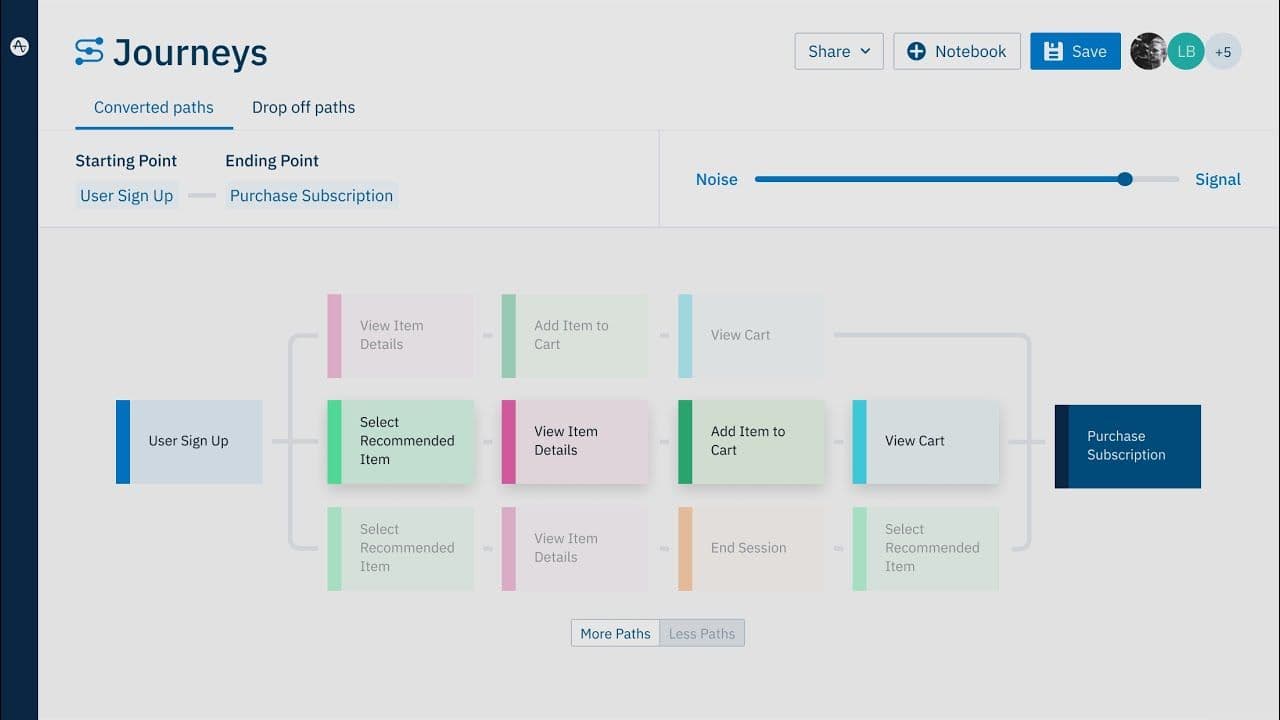Toggle More Paths view

tap(614, 633)
